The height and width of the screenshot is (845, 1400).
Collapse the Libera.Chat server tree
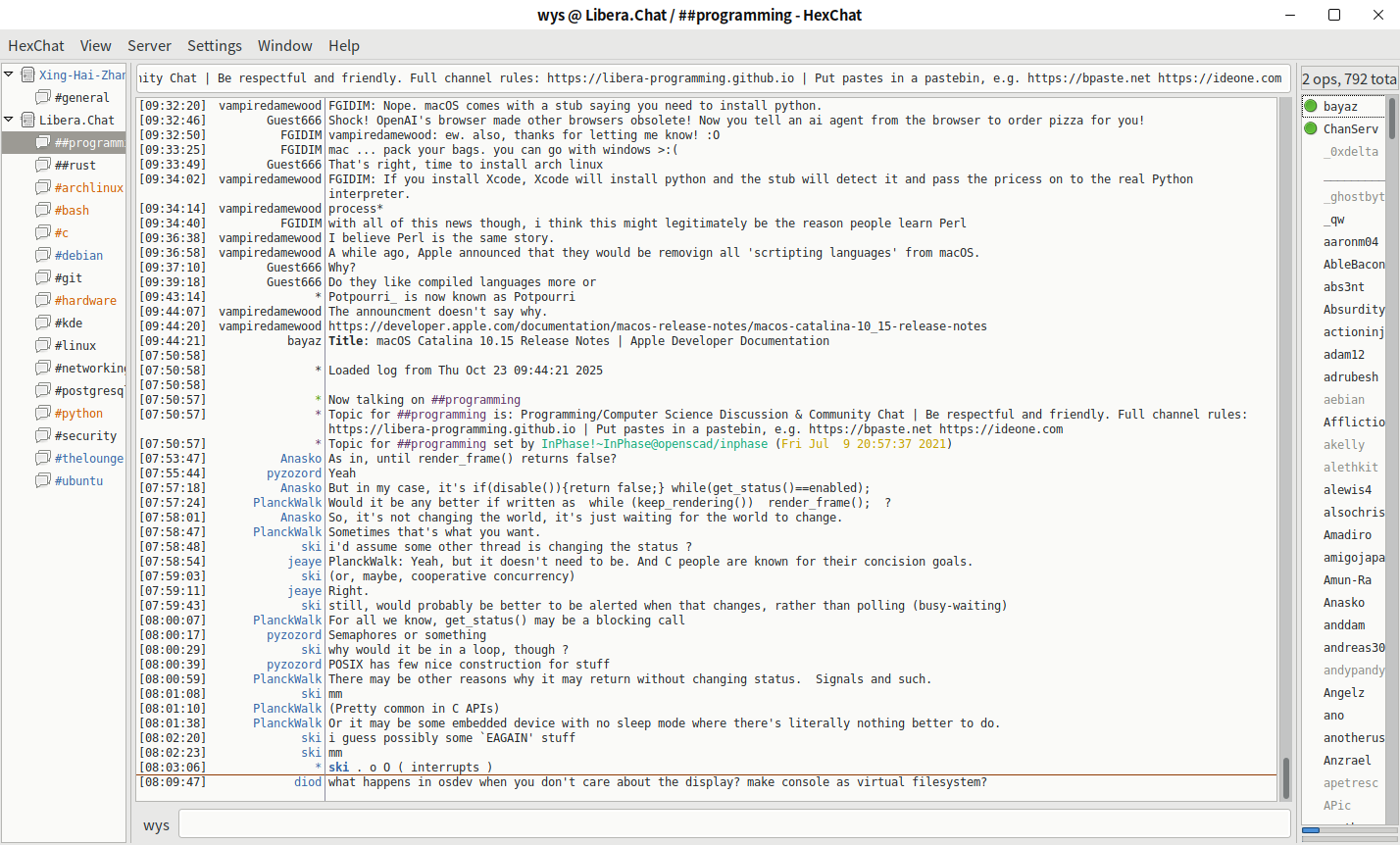pyautogui.click(x=9, y=120)
